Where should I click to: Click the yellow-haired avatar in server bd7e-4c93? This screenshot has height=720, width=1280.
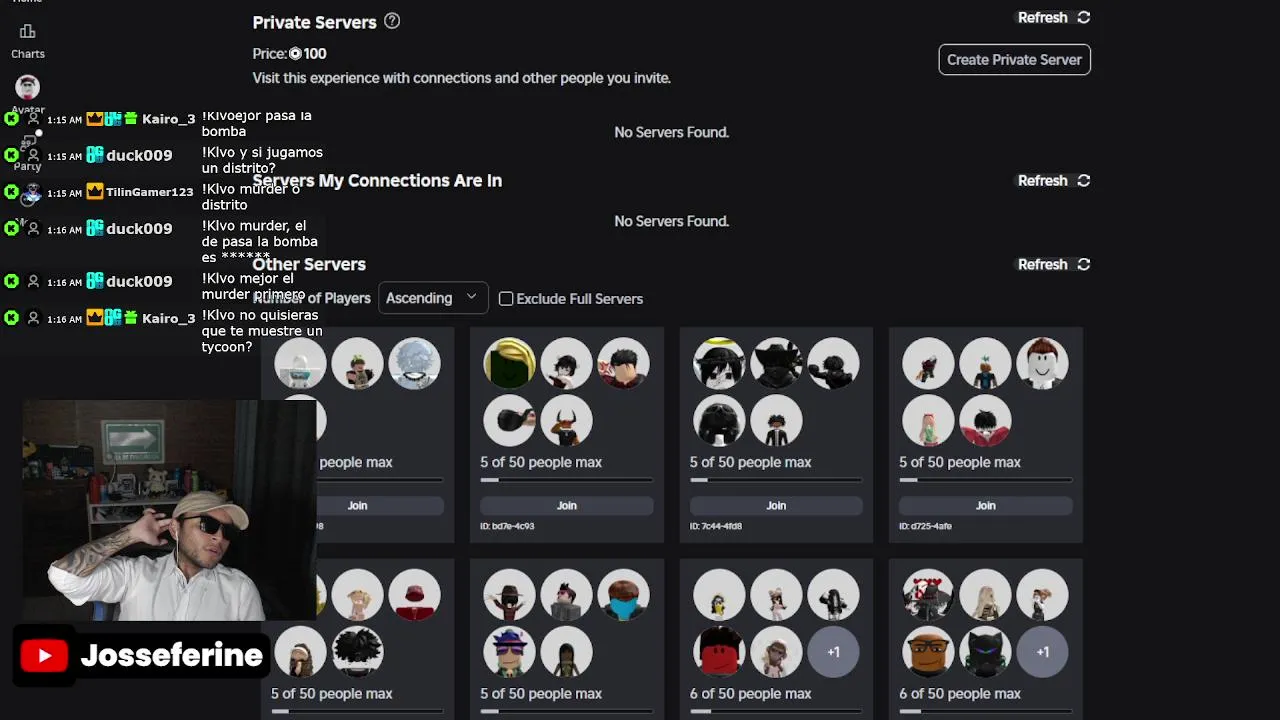(x=509, y=363)
